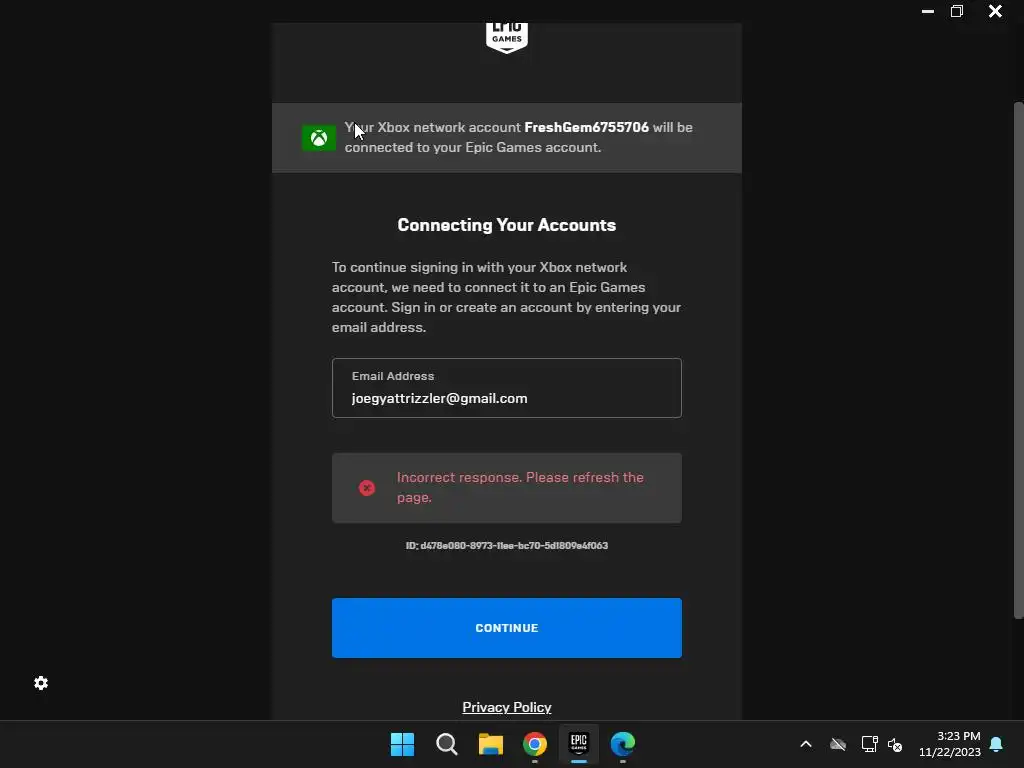Click the Epic Games logo at top
This screenshot has width=1024, height=768.
tap(507, 38)
